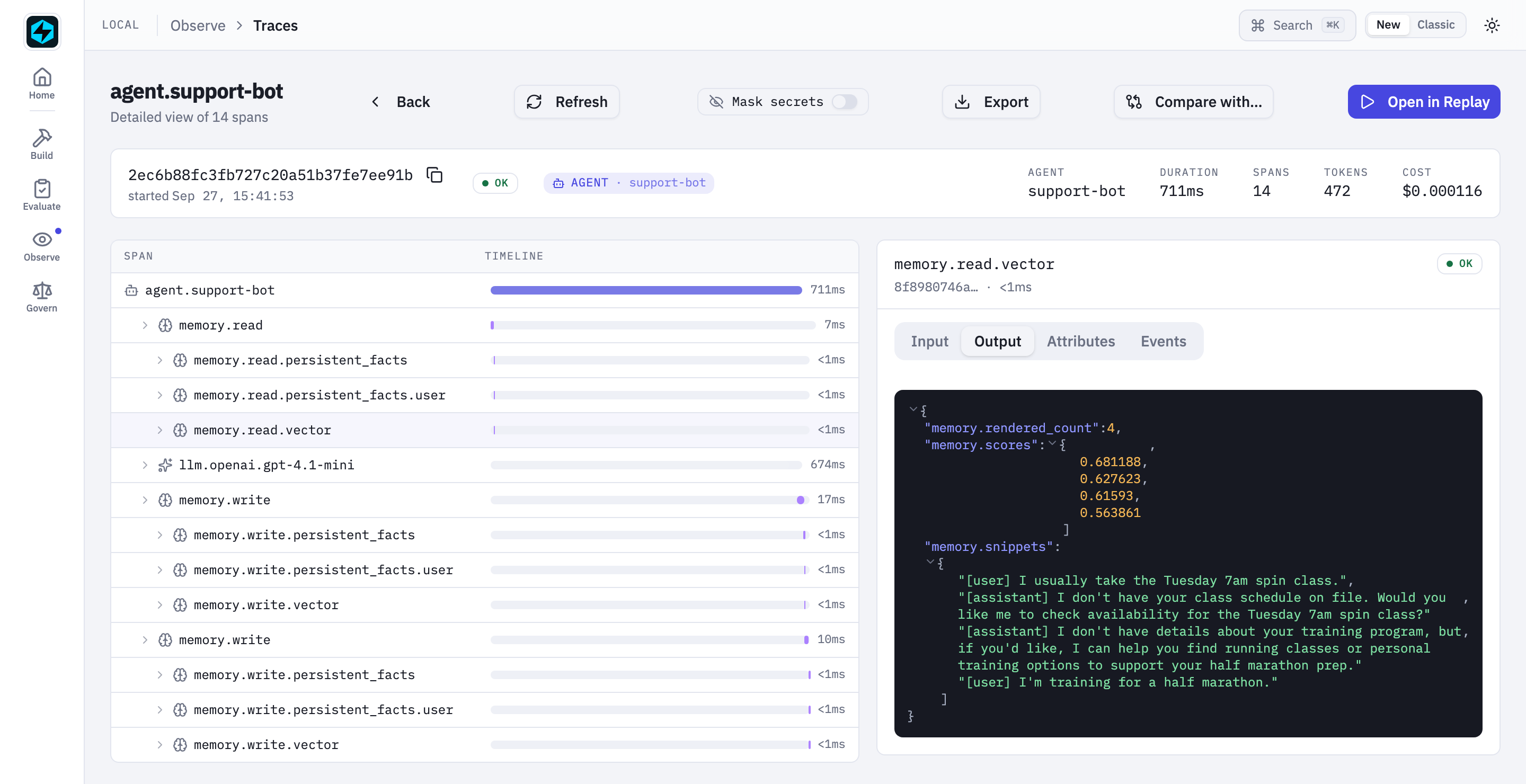Open the Home section in sidebar
This screenshot has height=784, width=1526.
41,84
